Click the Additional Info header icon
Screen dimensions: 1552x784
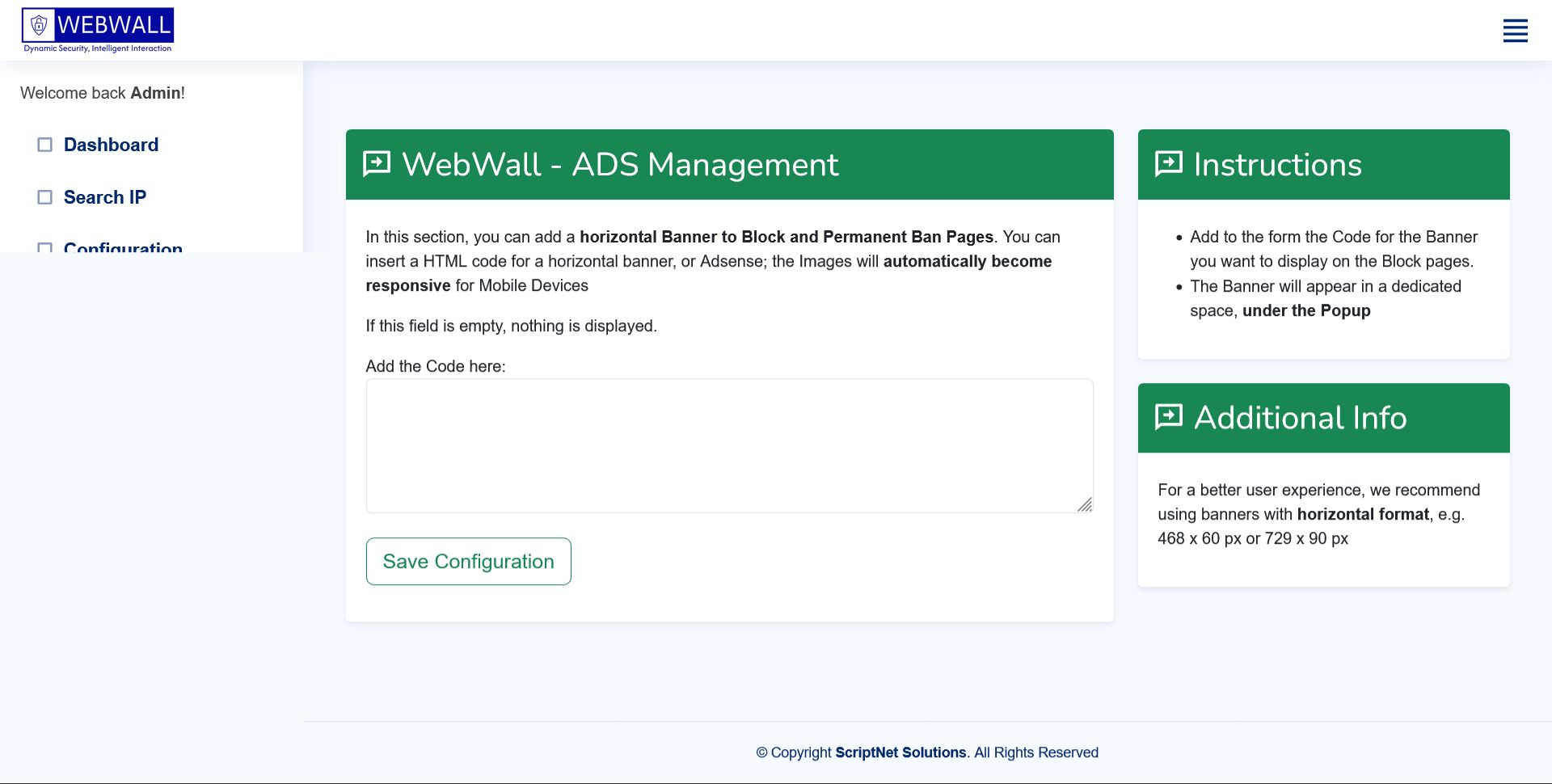[1169, 417]
